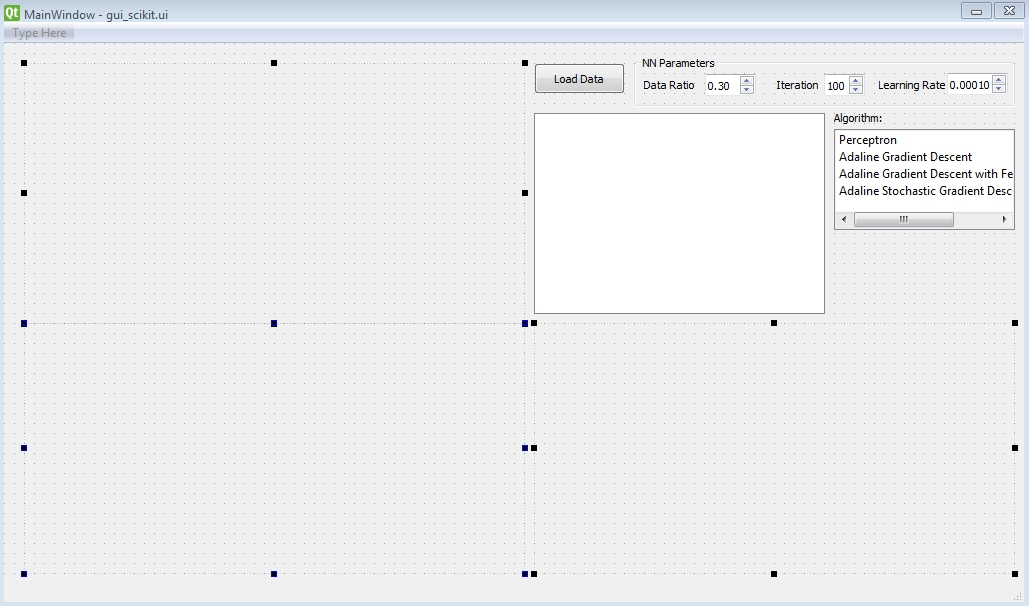Increase Data Ratio with its up arrow
Screen dimensions: 1029x606
coord(745,80)
